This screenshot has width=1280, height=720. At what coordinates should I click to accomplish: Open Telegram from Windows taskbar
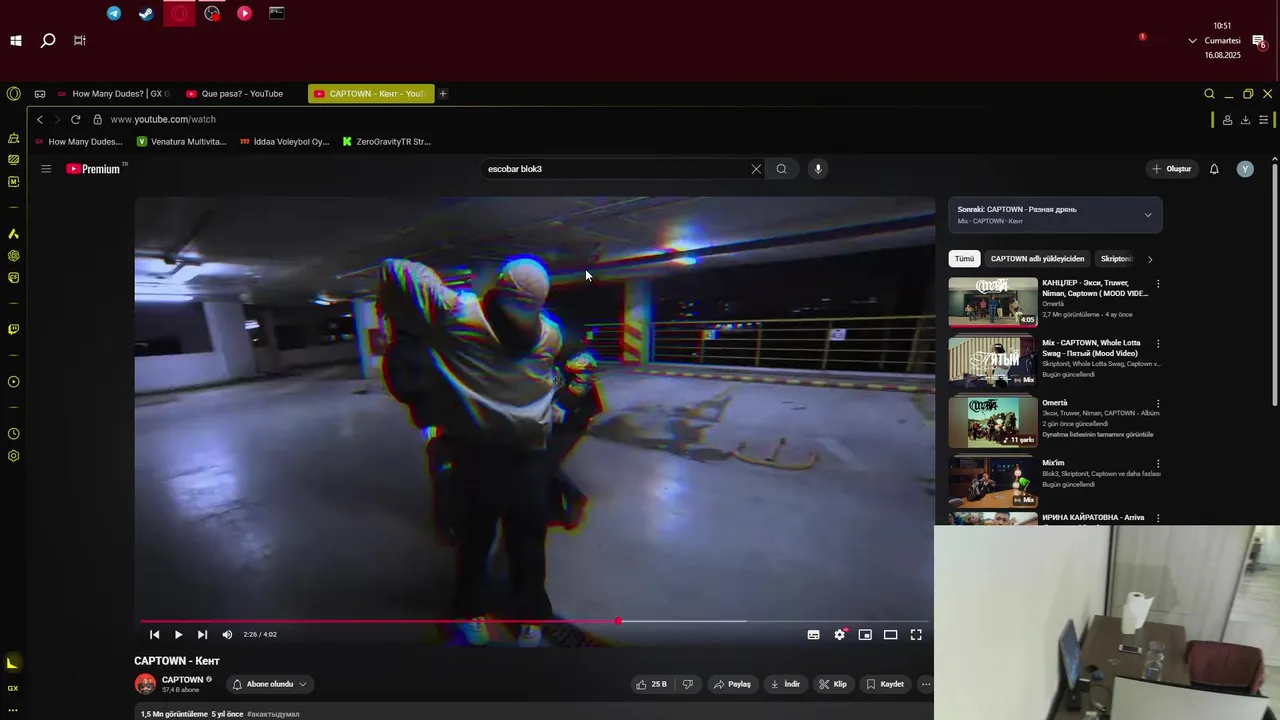(x=114, y=13)
